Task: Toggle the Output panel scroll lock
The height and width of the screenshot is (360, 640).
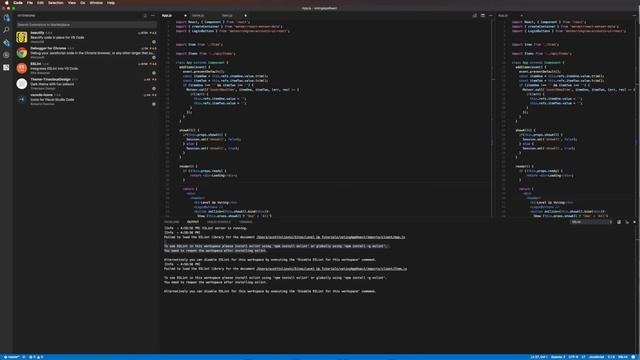Action: (x=627, y=222)
